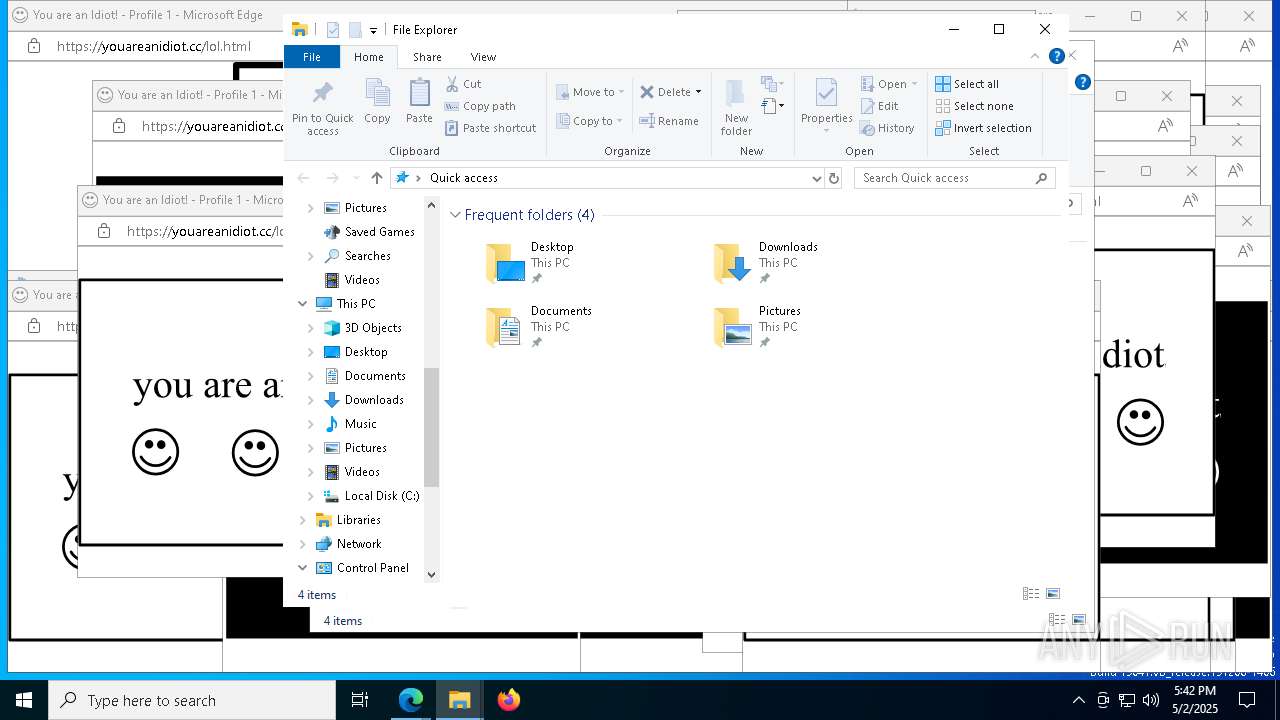The height and width of the screenshot is (720, 1280).
Task: Collapse the ribbon with the chevron
Action: 1035,57
